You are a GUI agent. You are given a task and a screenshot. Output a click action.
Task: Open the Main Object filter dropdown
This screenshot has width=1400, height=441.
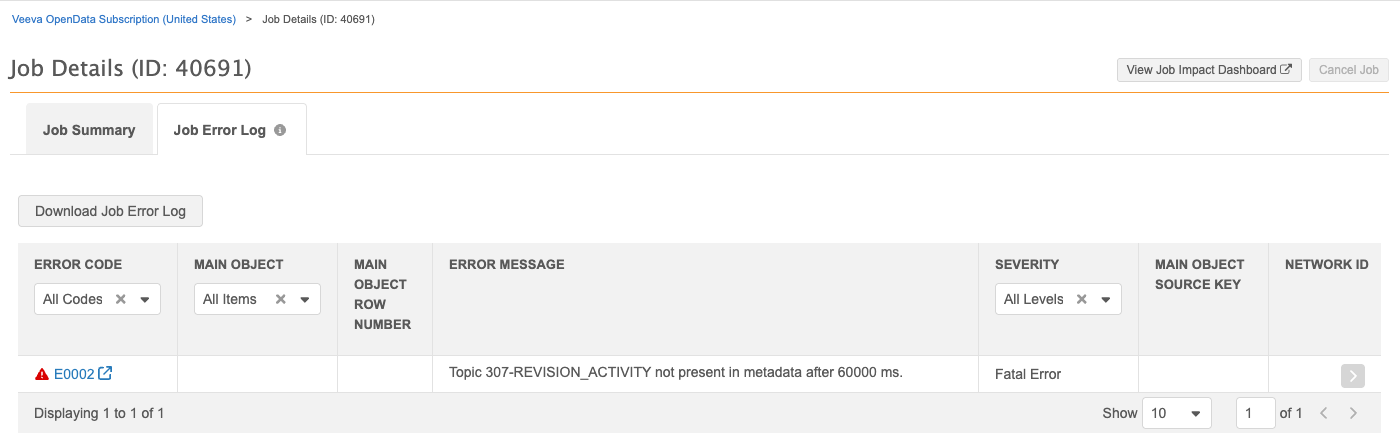[305, 299]
